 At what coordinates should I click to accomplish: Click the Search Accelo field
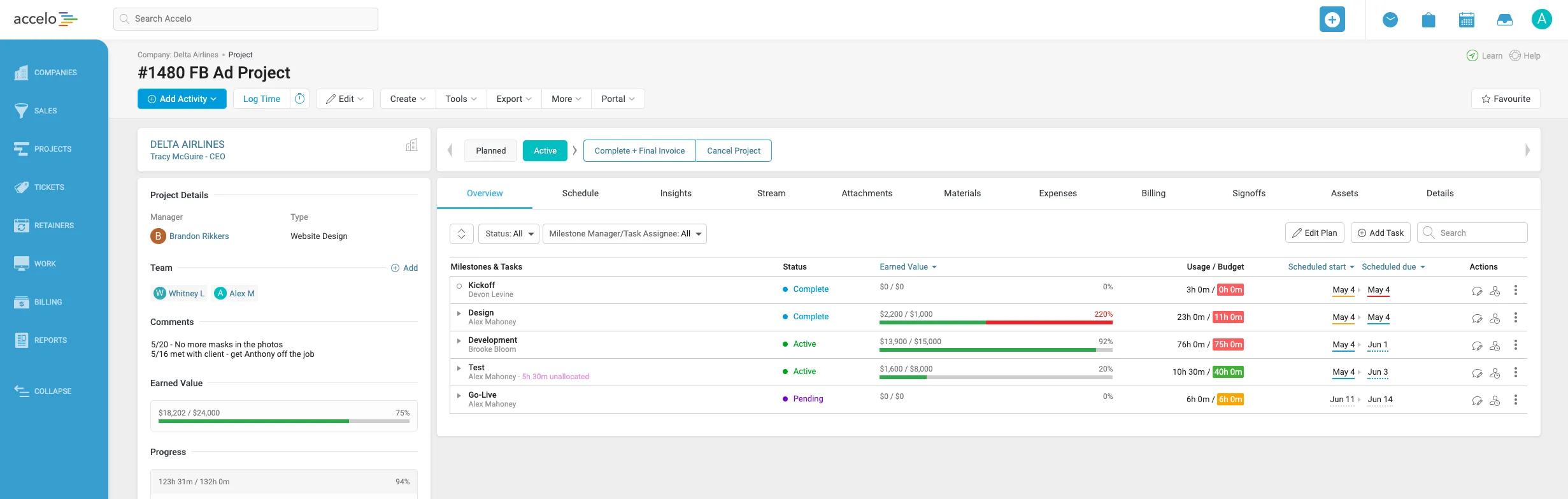coord(246,19)
